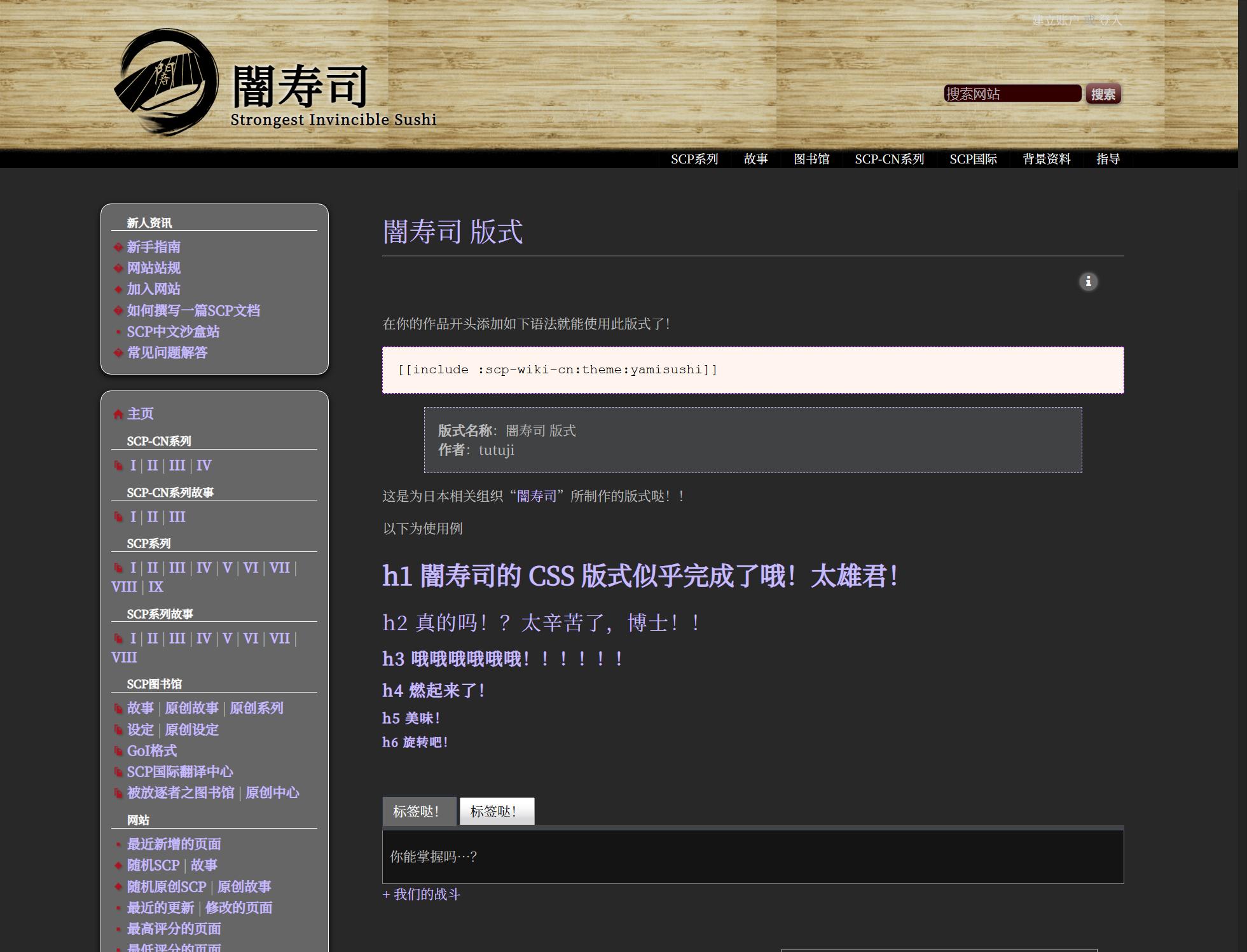This screenshot has height=952, width=1247.
Task: Open the 闇寿司 link in description
Action: pyautogui.click(x=536, y=496)
